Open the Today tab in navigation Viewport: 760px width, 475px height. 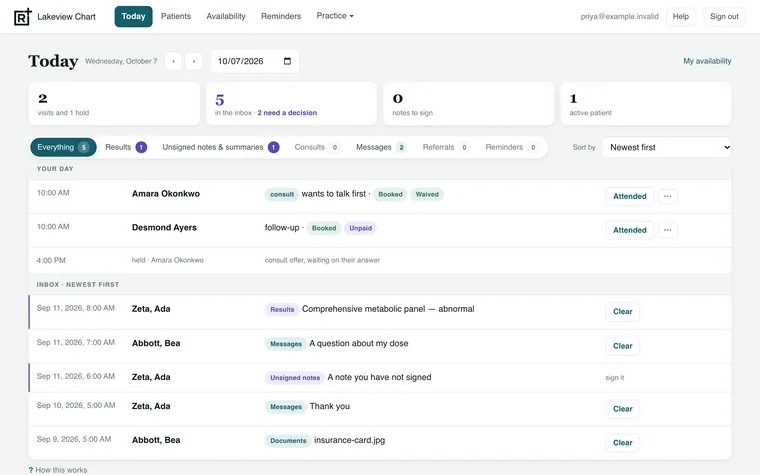133,16
